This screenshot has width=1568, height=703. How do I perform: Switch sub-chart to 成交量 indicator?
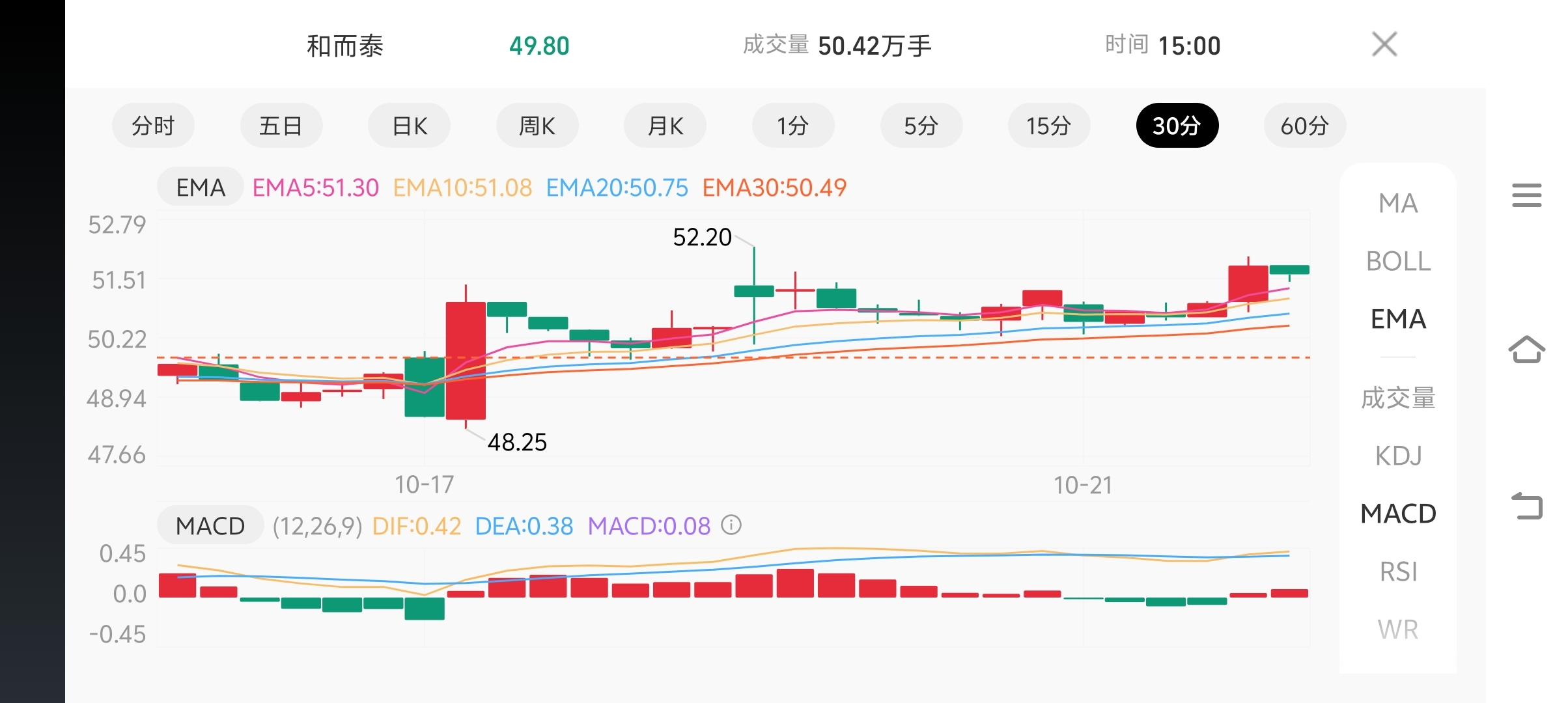click(x=1398, y=398)
